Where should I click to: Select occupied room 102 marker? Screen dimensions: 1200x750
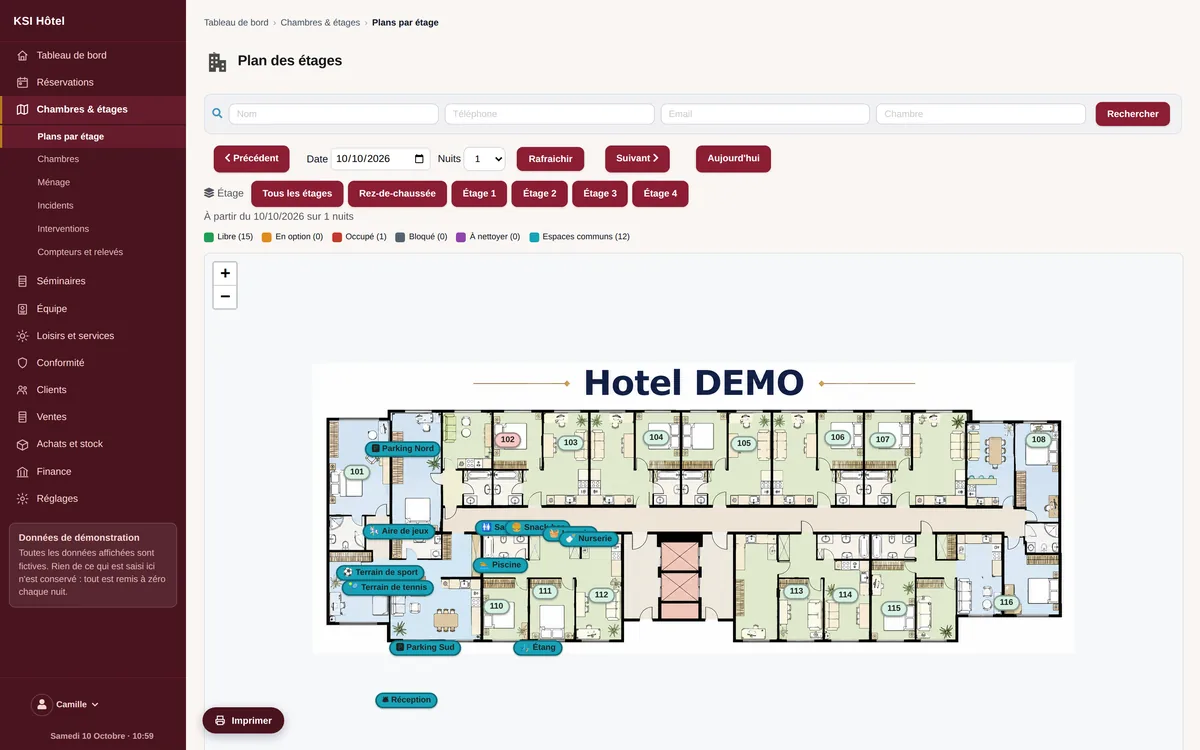tap(507, 440)
